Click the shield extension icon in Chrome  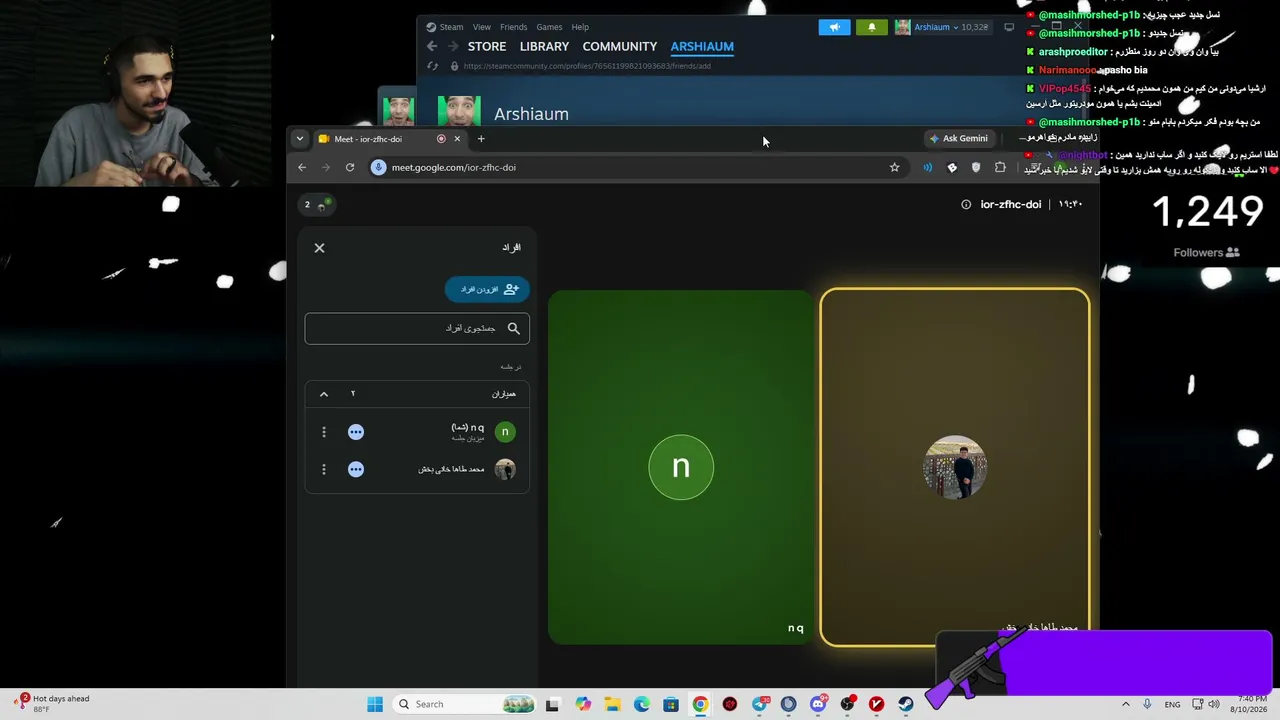click(x=976, y=167)
